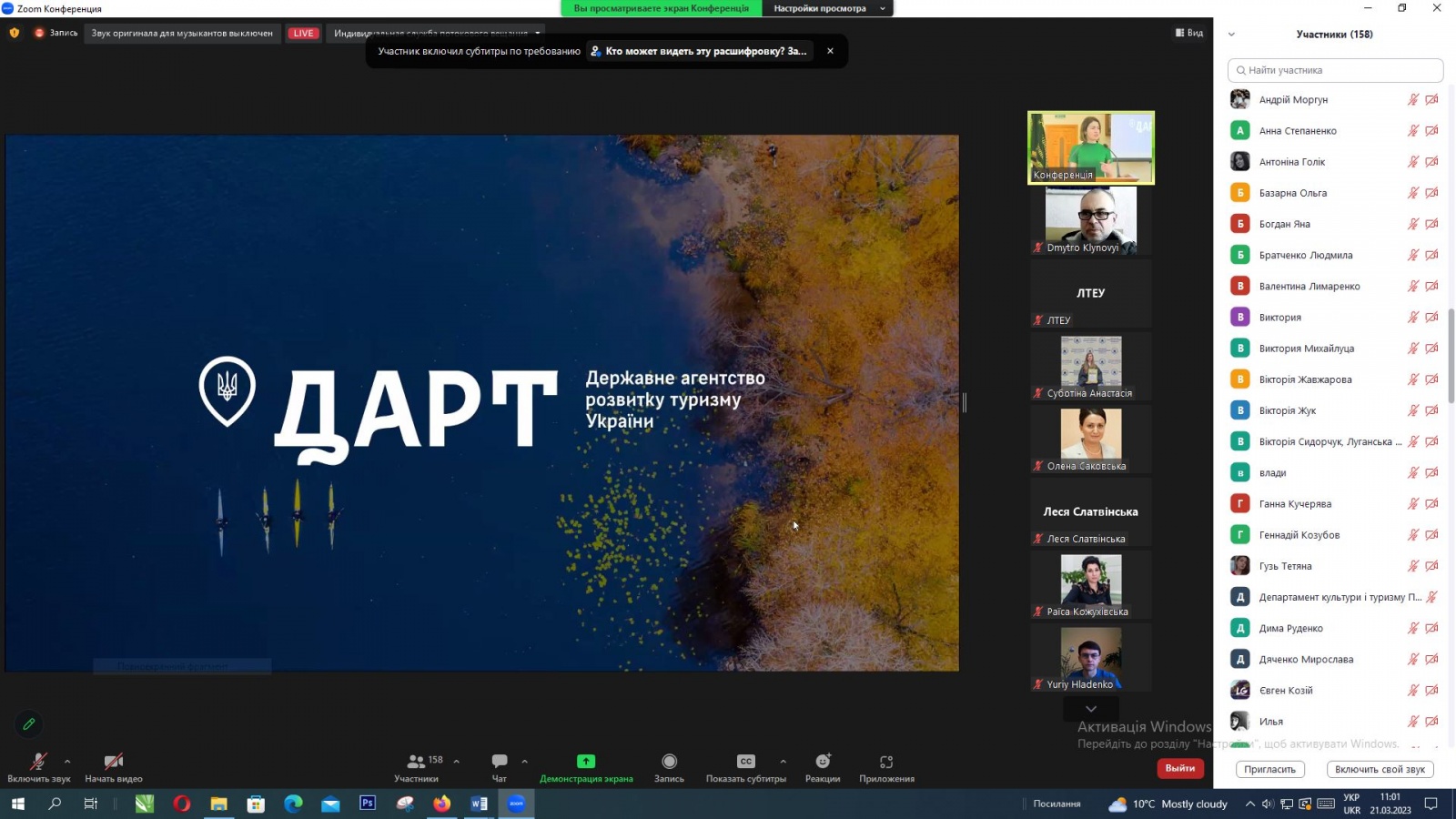Viewport: 1456px width, 819px height.
Task: Open Windows notification center icon
Action: pos(1431,804)
